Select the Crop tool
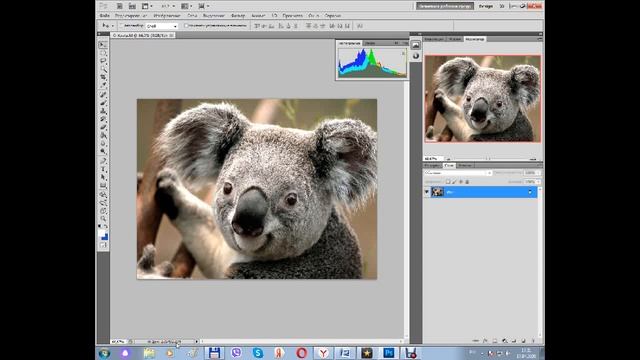The height and width of the screenshot is (360, 640). pyautogui.click(x=103, y=78)
